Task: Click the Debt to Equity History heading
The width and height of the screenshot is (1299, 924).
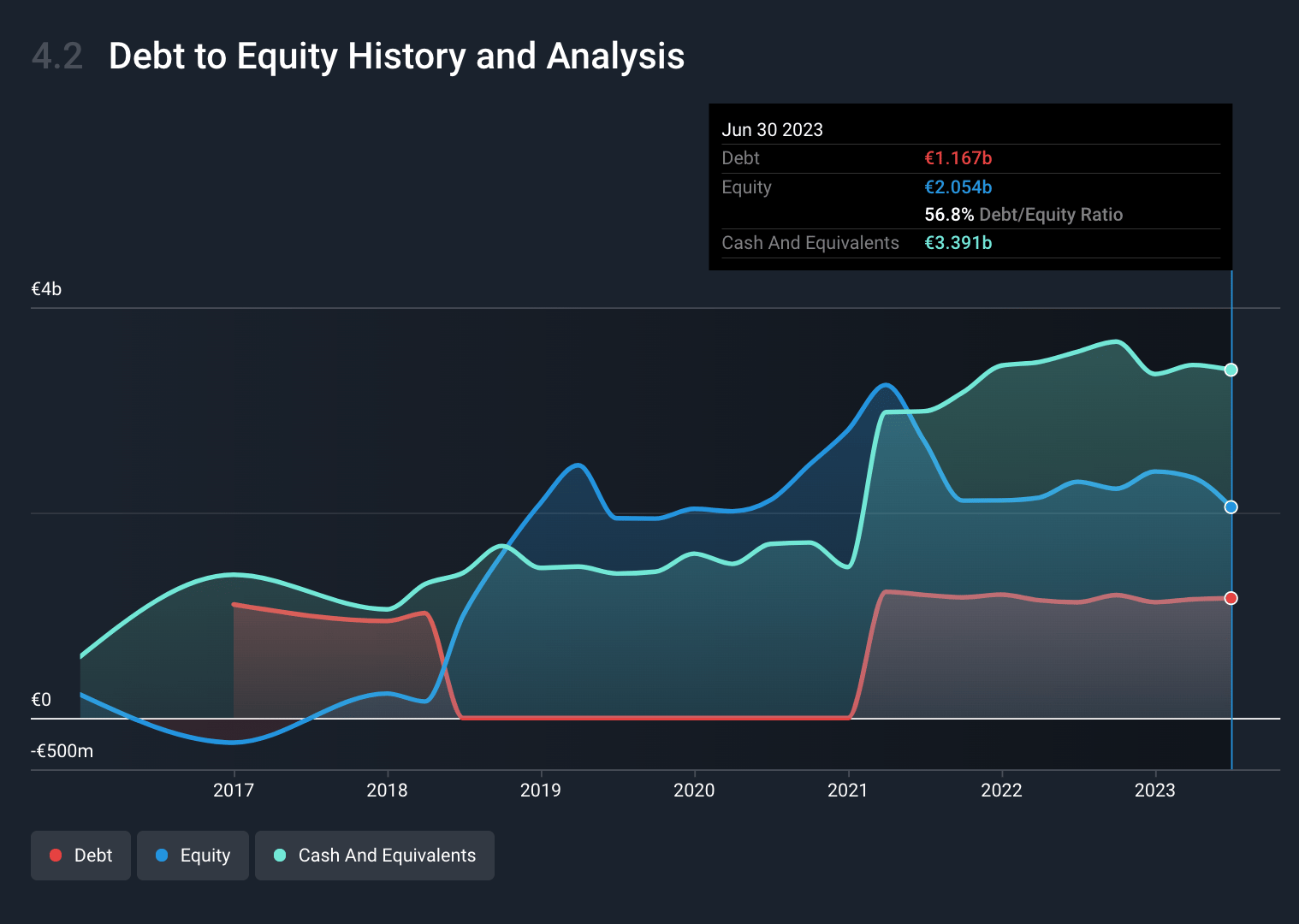Action: tap(396, 56)
